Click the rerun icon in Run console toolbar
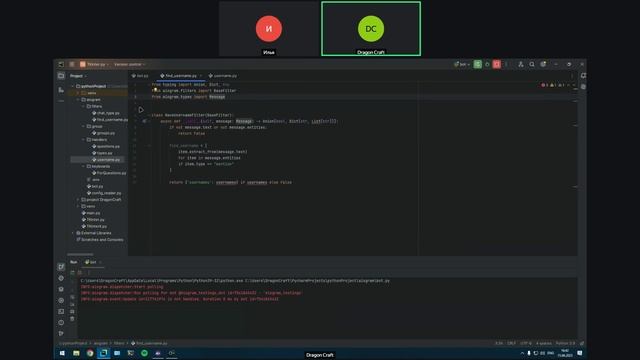This screenshot has height=360, width=640. pyautogui.click(x=73, y=272)
